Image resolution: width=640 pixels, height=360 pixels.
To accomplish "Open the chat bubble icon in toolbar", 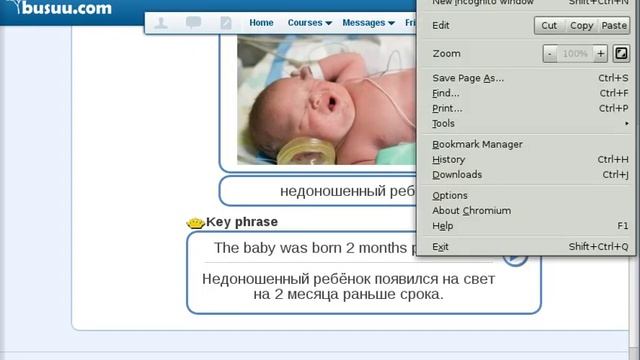I will [x=193, y=22].
